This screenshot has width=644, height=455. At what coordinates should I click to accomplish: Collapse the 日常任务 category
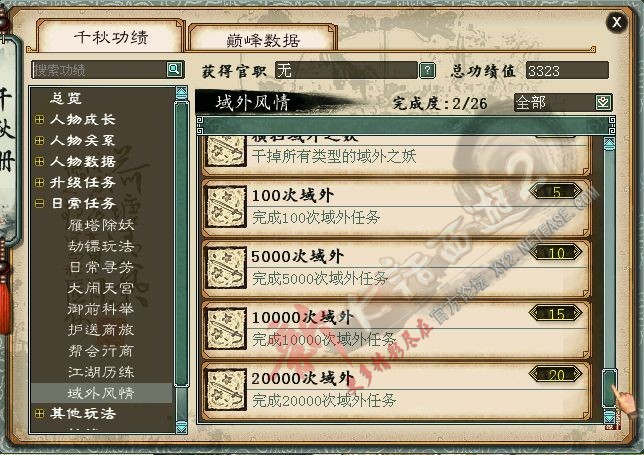39,203
